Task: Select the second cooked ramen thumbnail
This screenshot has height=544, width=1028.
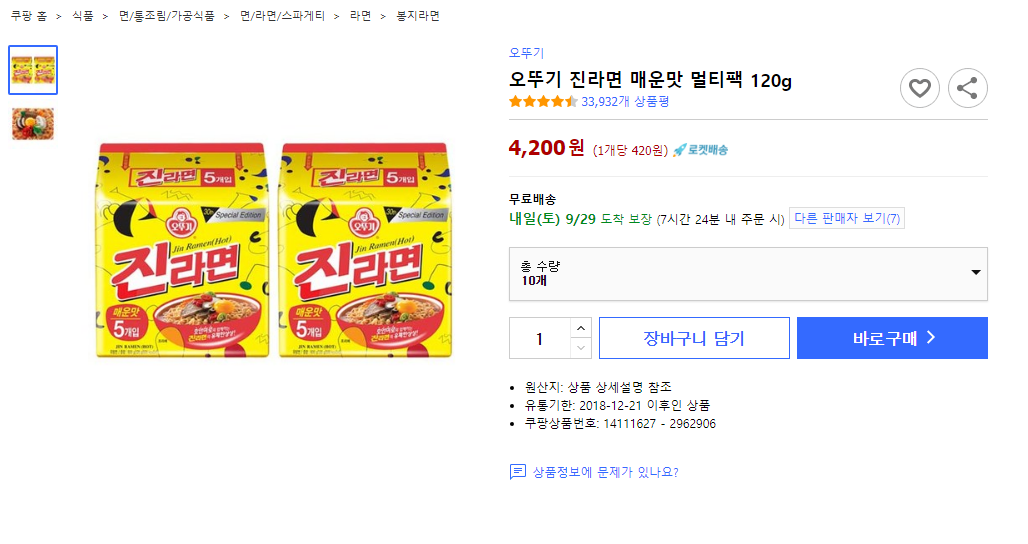Action: [x=33, y=123]
